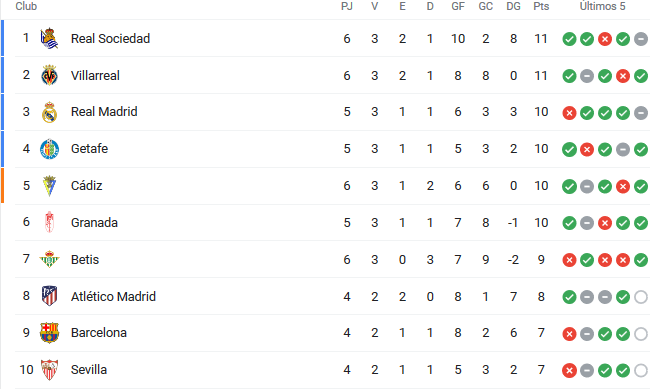Open the Villarreal team name link
This screenshot has width=664, height=389.
point(95,75)
